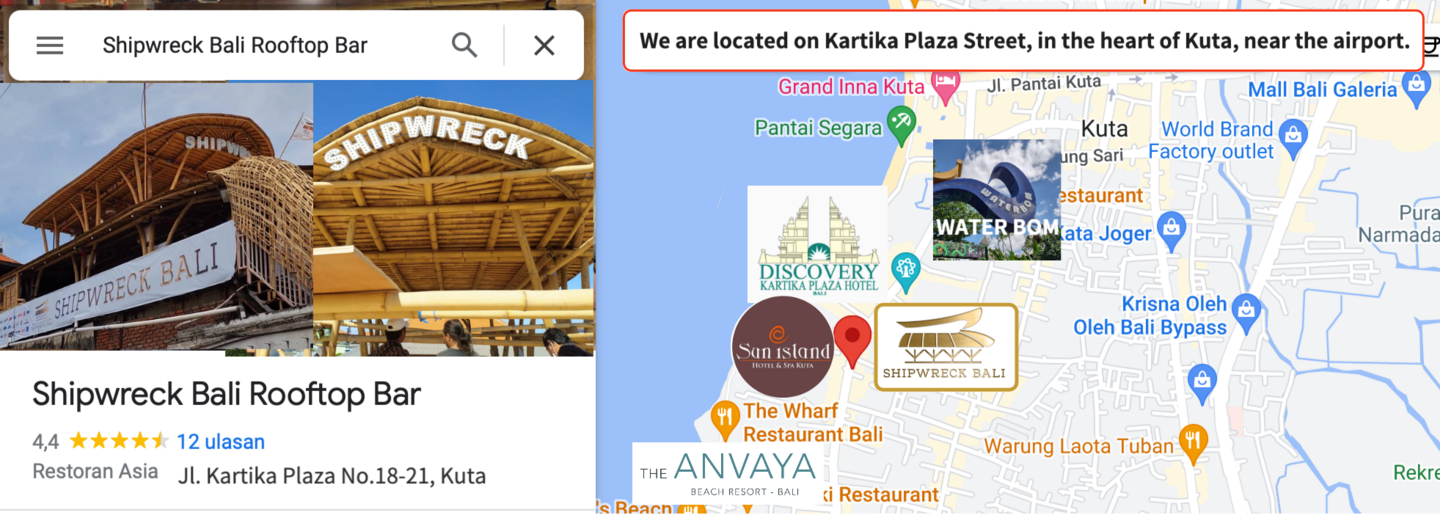Click the magnifier search icon
Screen dimensions: 1440x514
coord(464,45)
